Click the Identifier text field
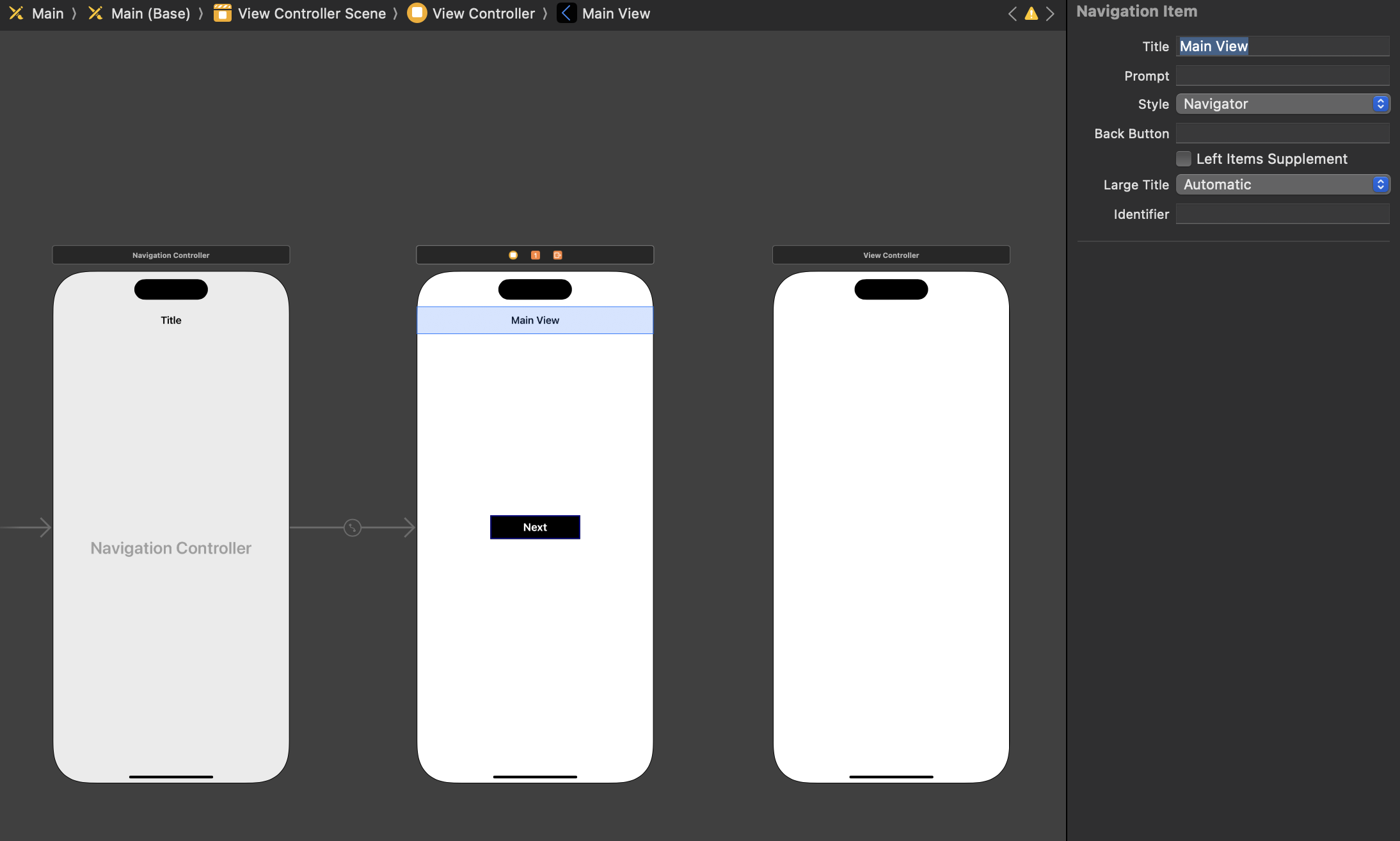Viewport: 1400px width, 841px height. [x=1282, y=214]
